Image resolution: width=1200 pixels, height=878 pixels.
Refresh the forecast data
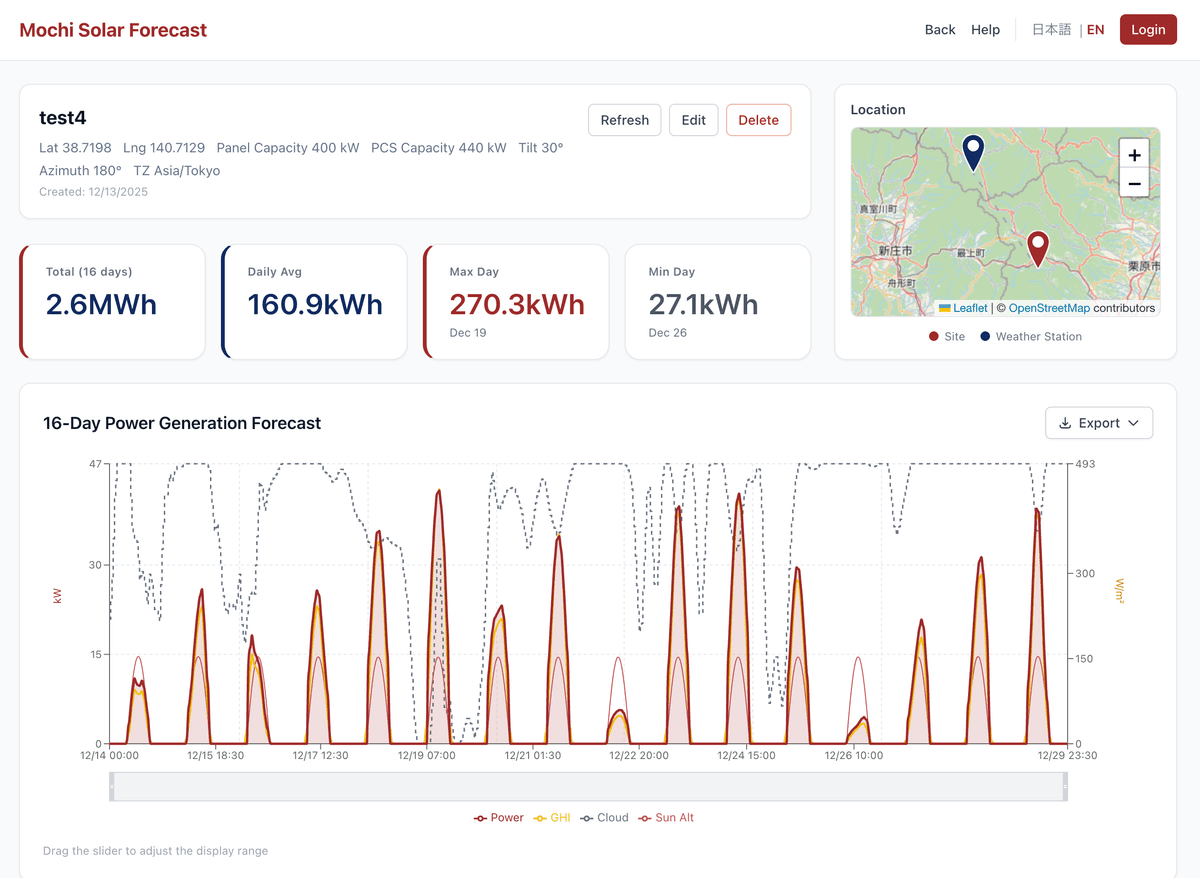coord(624,119)
